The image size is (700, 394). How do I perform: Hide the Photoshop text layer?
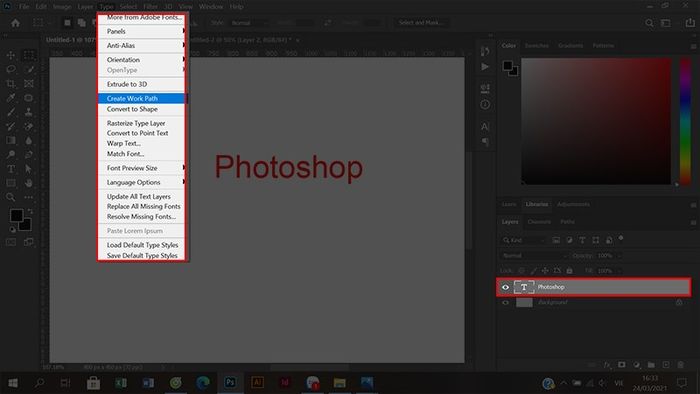(505, 287)
